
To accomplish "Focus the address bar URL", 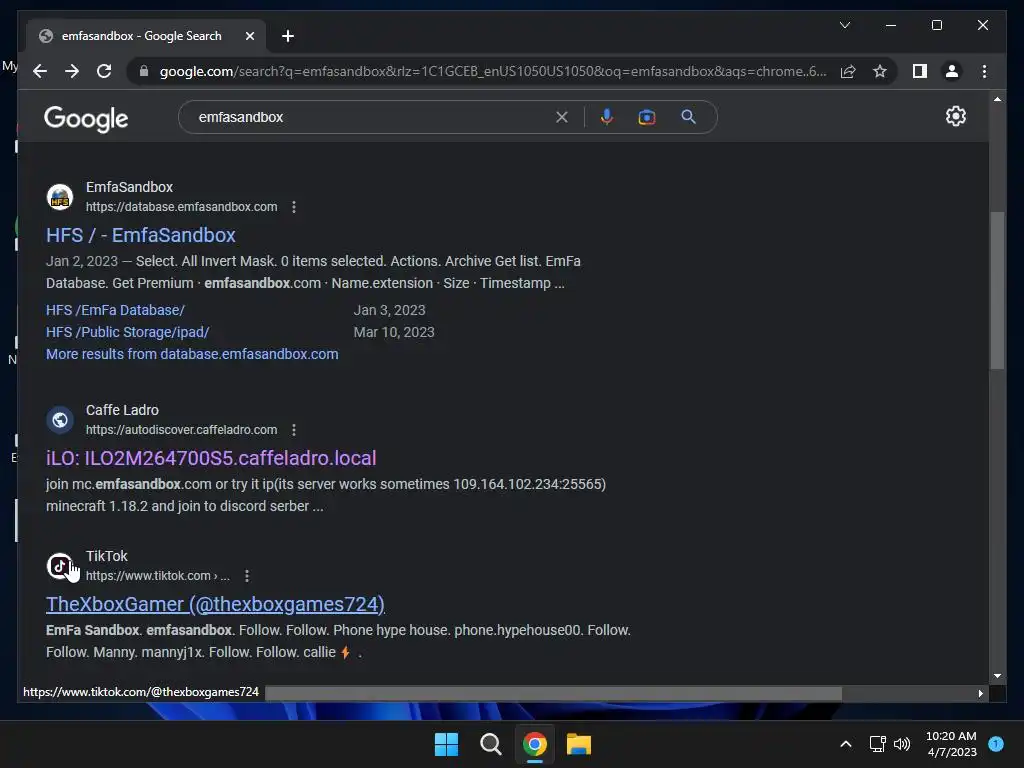I will [493, 71].
